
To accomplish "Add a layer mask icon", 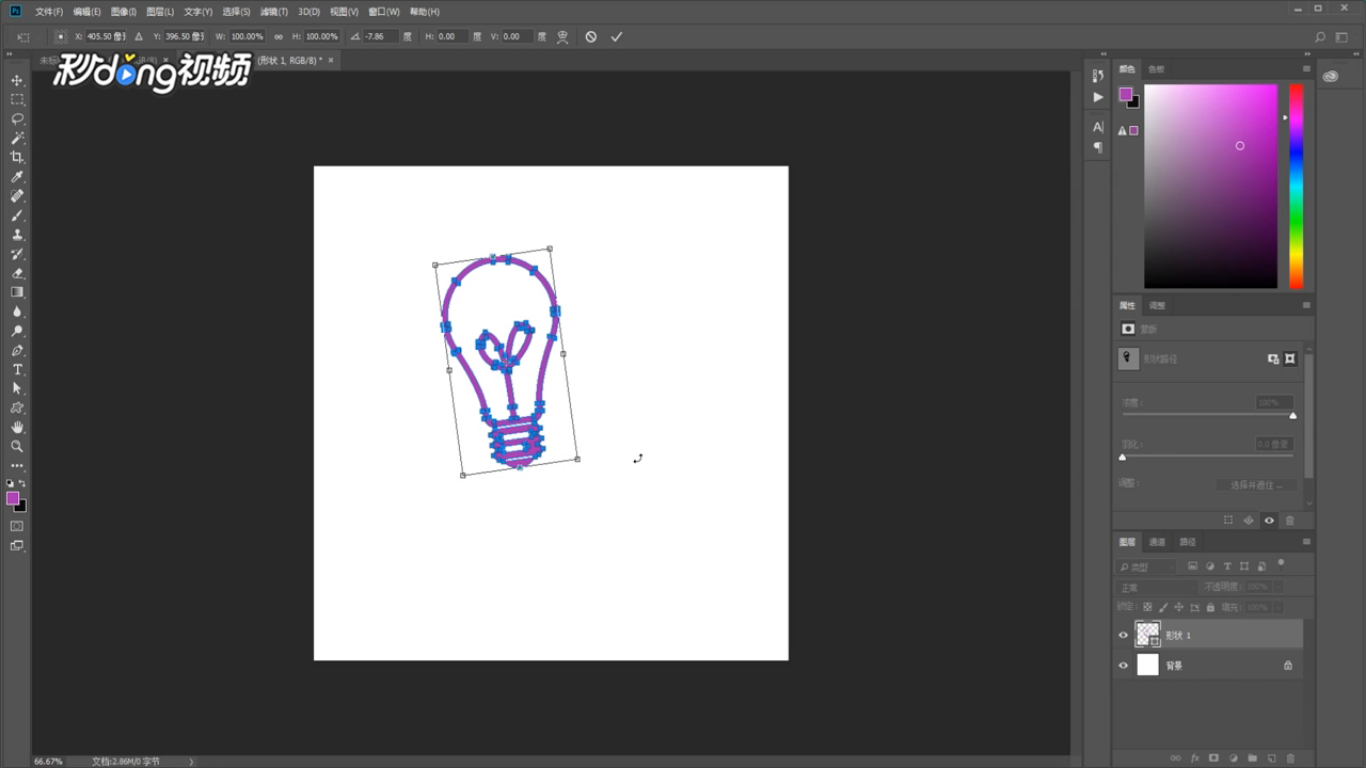I will [x=1213, y=758].
